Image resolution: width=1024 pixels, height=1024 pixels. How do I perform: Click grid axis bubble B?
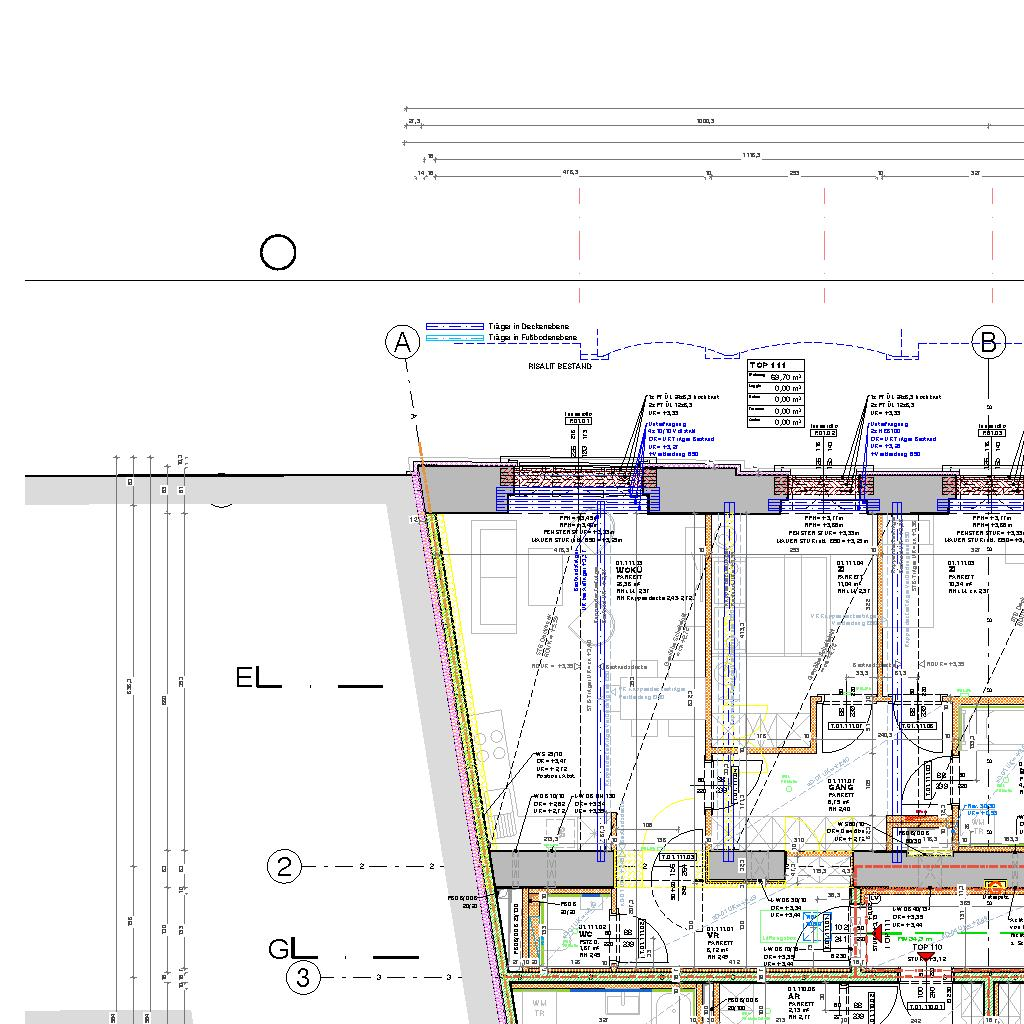tap(989, 343)
